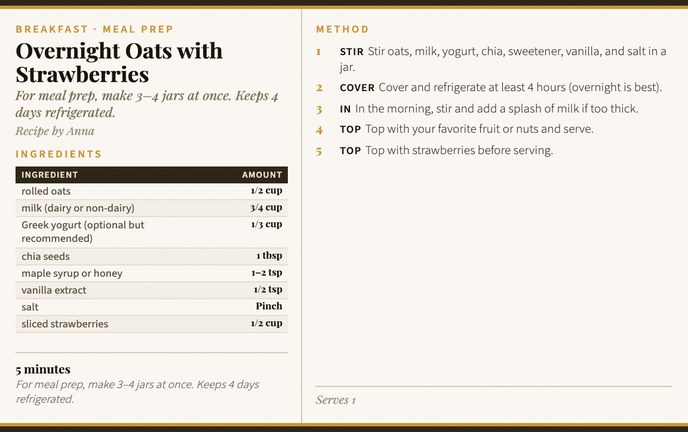
Task: Select the Serves 1 footer text
Action: coord(336,400)
